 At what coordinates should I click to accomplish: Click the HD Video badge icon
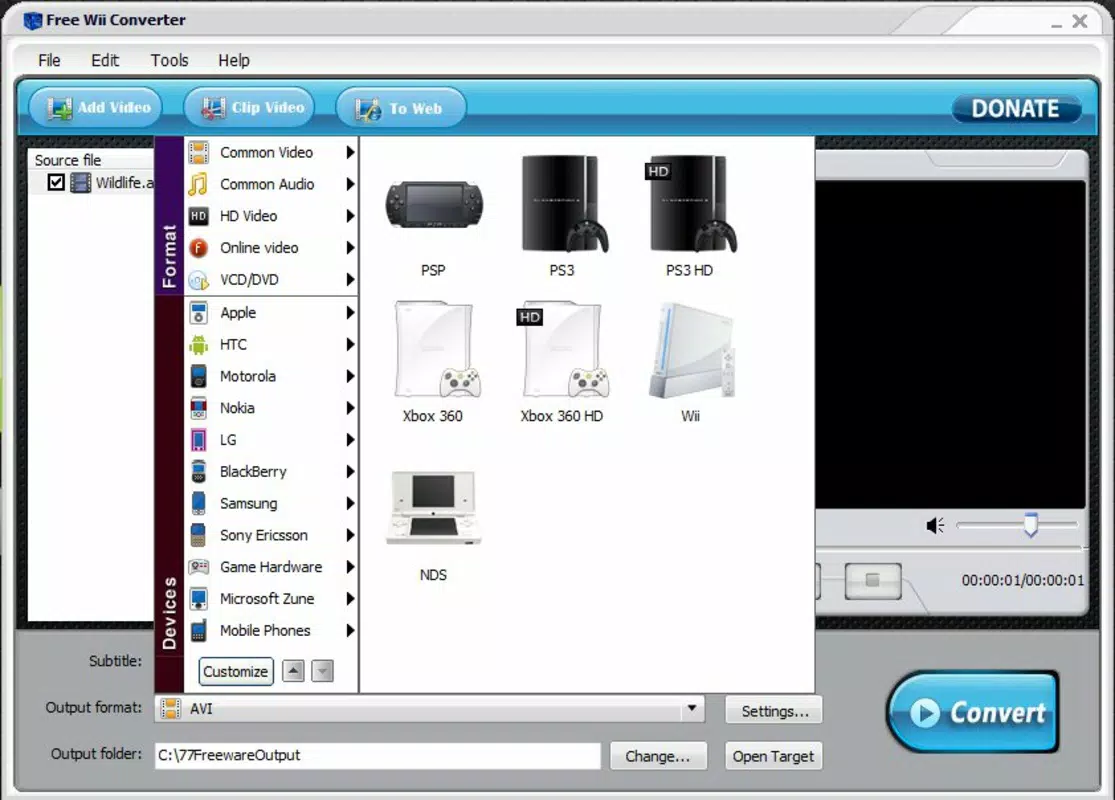tap(198, 215)
